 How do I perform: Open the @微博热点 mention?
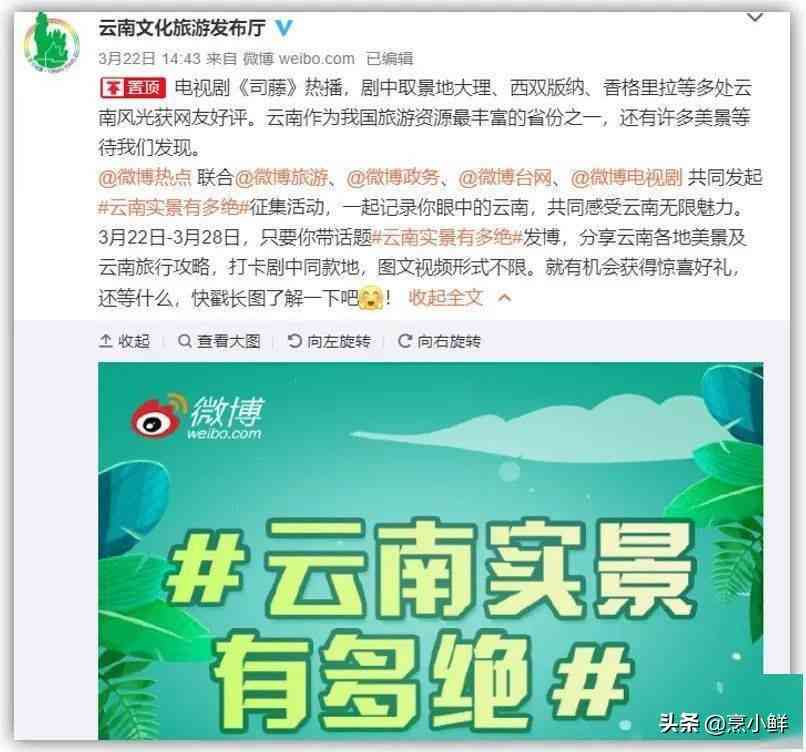point(144,178)
